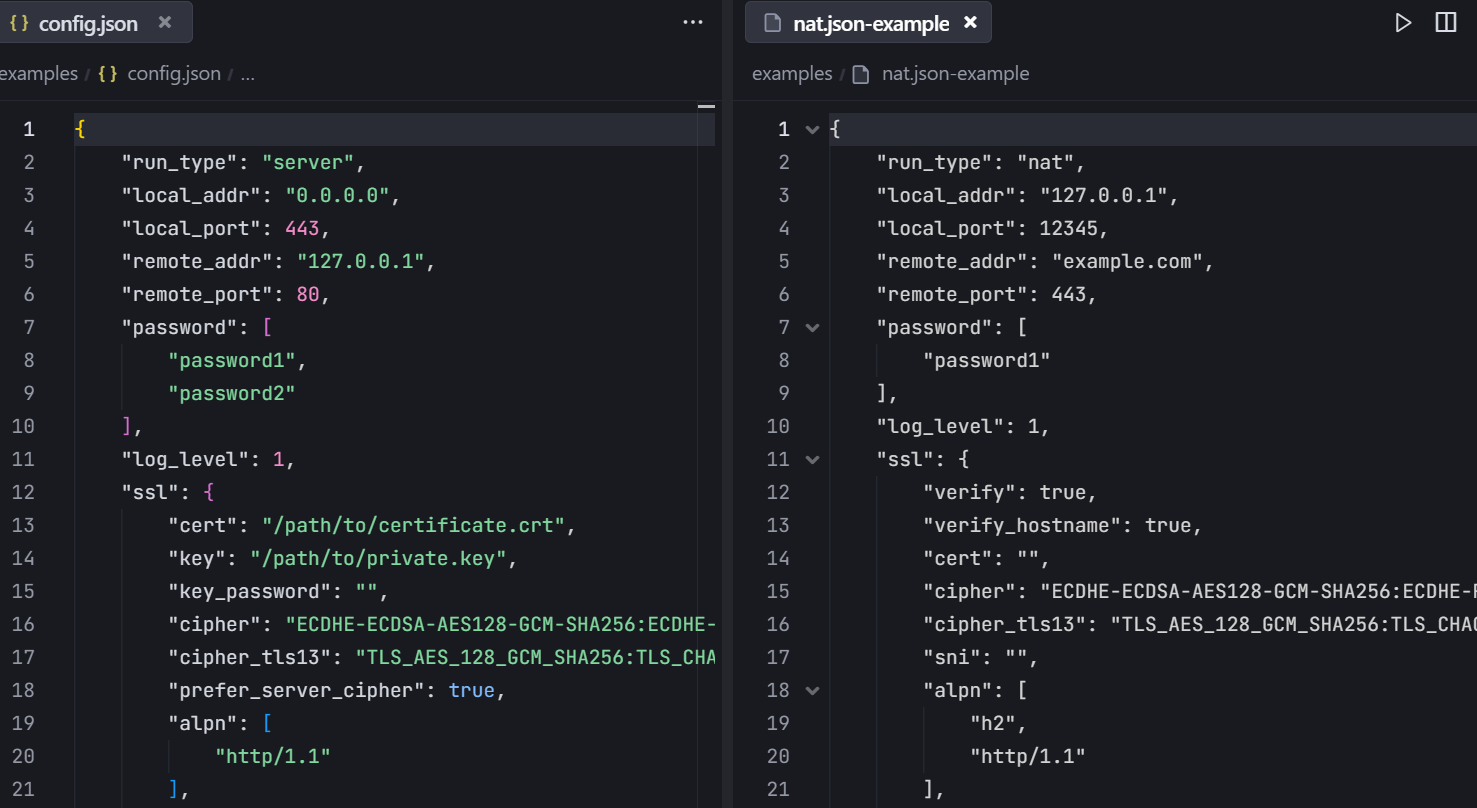
Task: Open the breadcrumb ellipsis after config.json
Action: coord(247,74)
